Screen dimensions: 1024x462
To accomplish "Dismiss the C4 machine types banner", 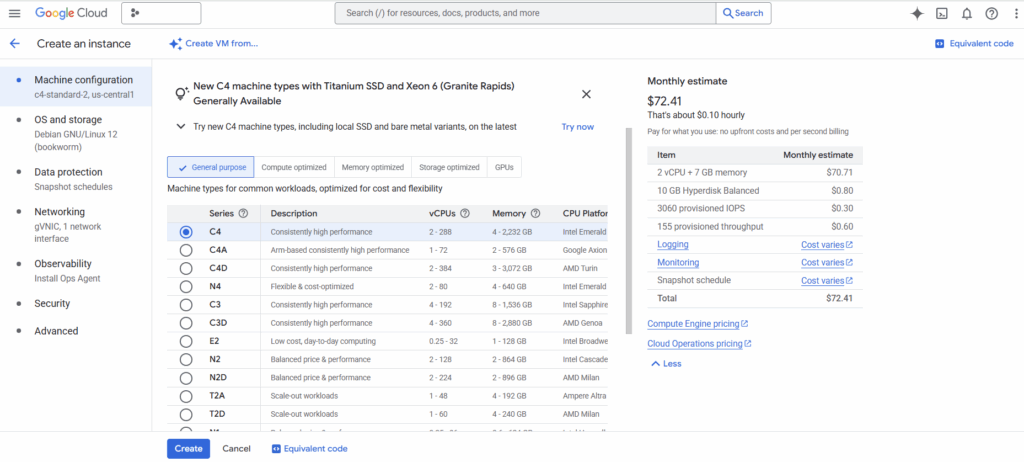I will pyautogui.click(x=586, y=94).
